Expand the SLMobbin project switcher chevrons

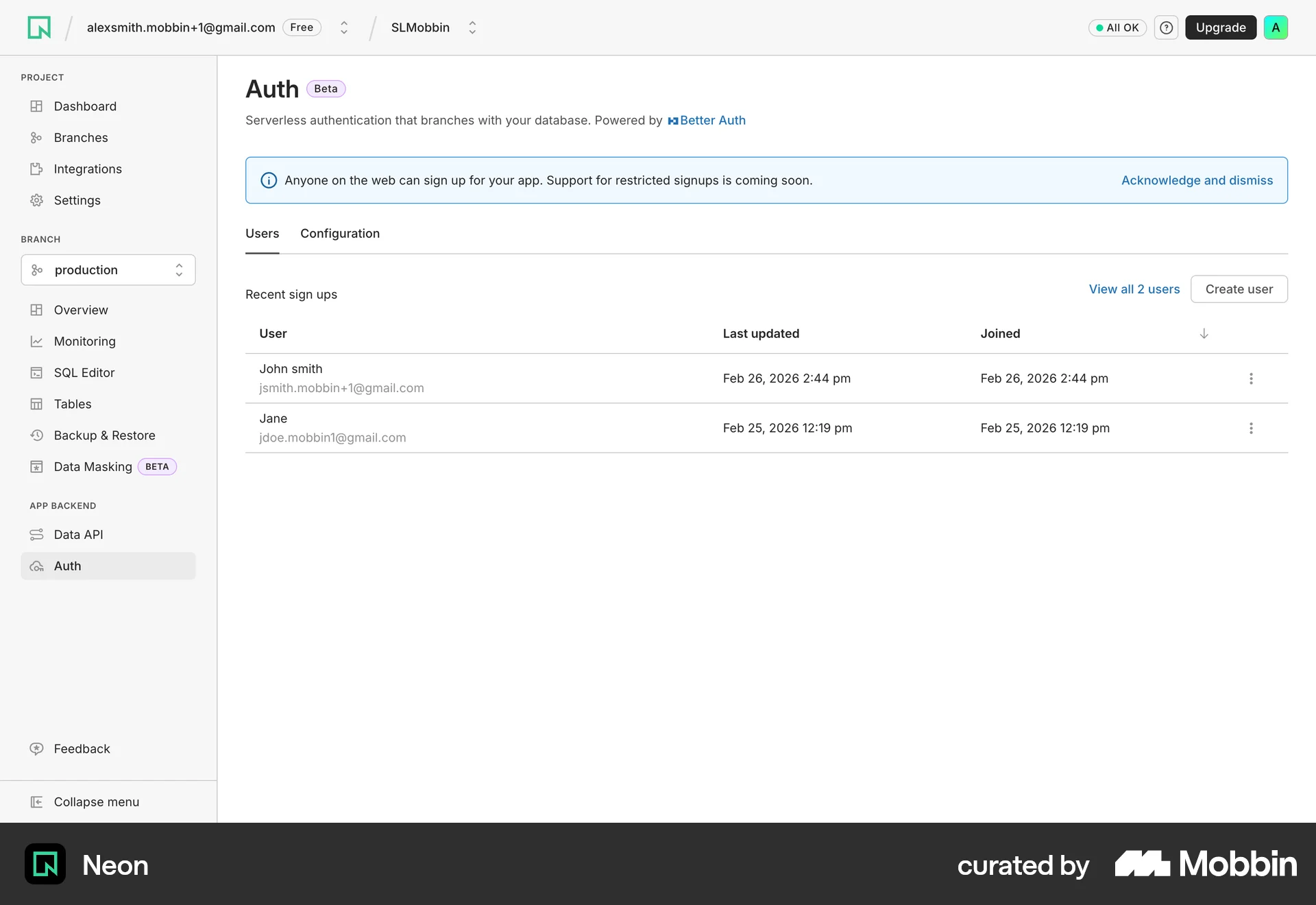point(472,27)
